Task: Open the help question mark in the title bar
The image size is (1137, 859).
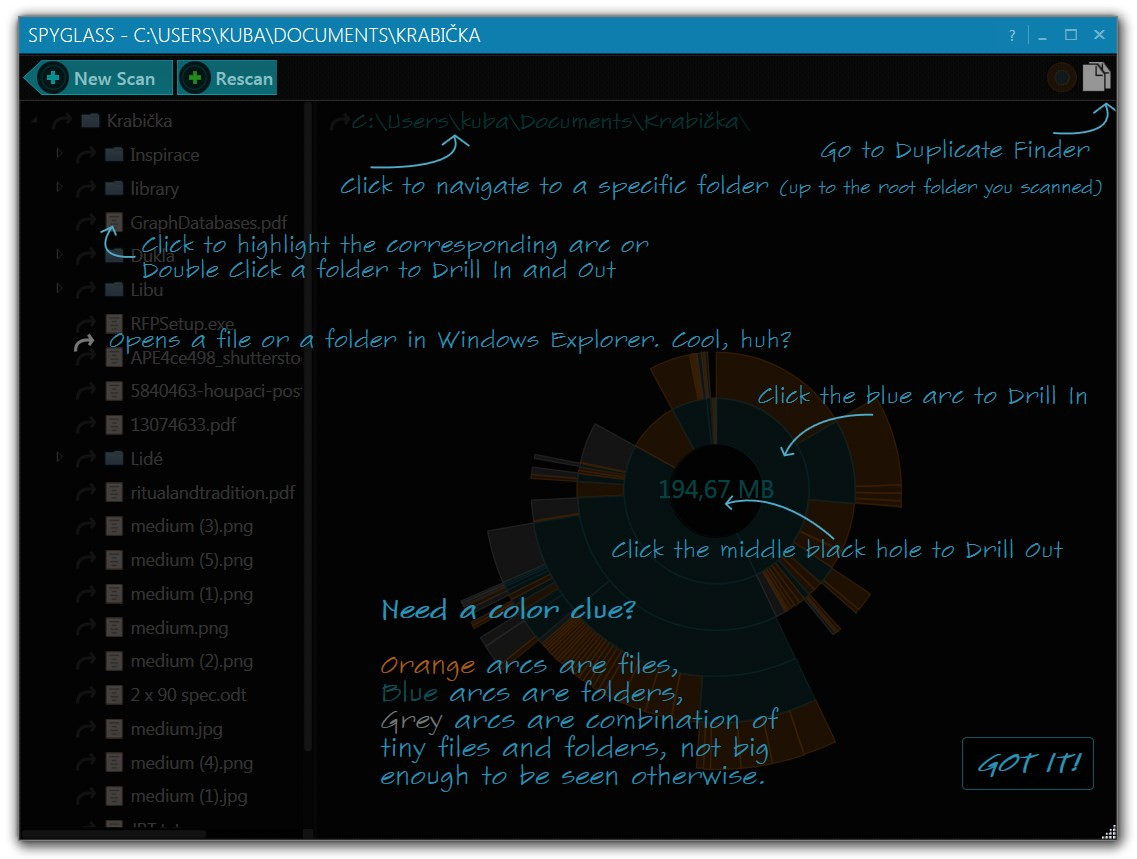Action: pyautogui.click(x=1012, y=36)
